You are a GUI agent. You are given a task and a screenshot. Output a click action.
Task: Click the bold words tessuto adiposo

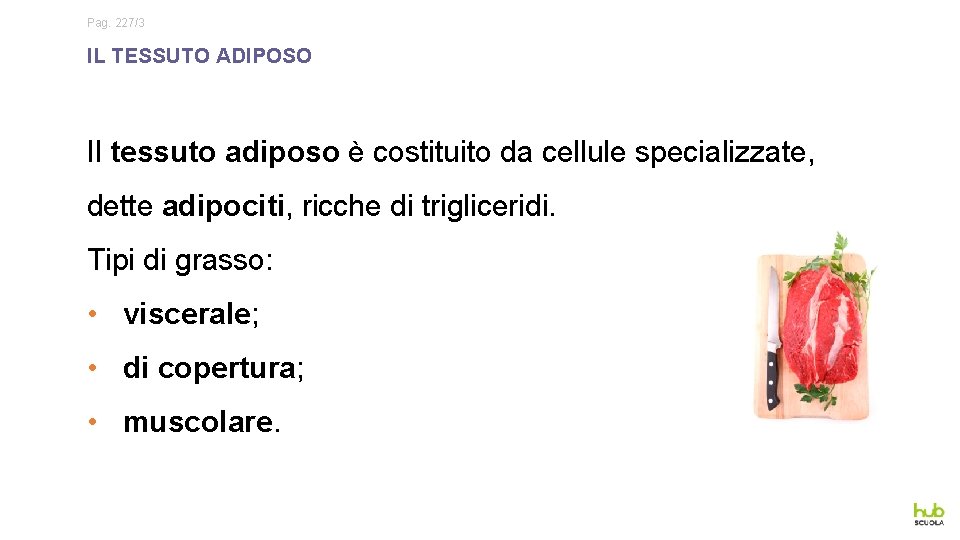[225, 153]
